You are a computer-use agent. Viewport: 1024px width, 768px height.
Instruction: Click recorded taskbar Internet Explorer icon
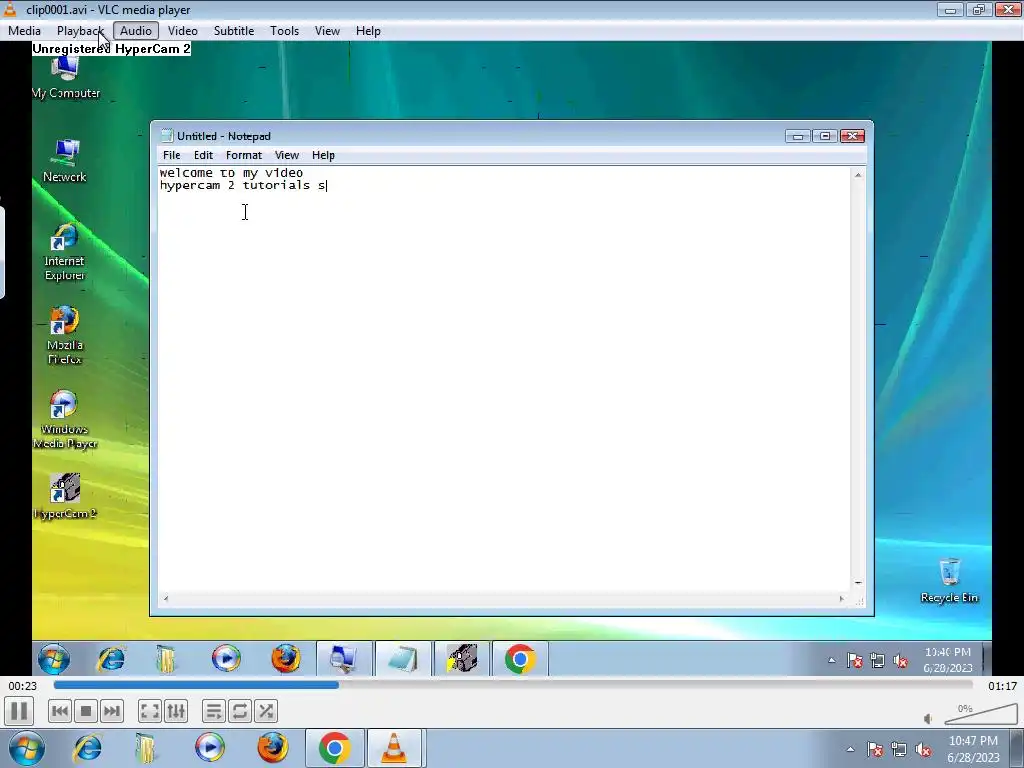click(x=111, y=658)
